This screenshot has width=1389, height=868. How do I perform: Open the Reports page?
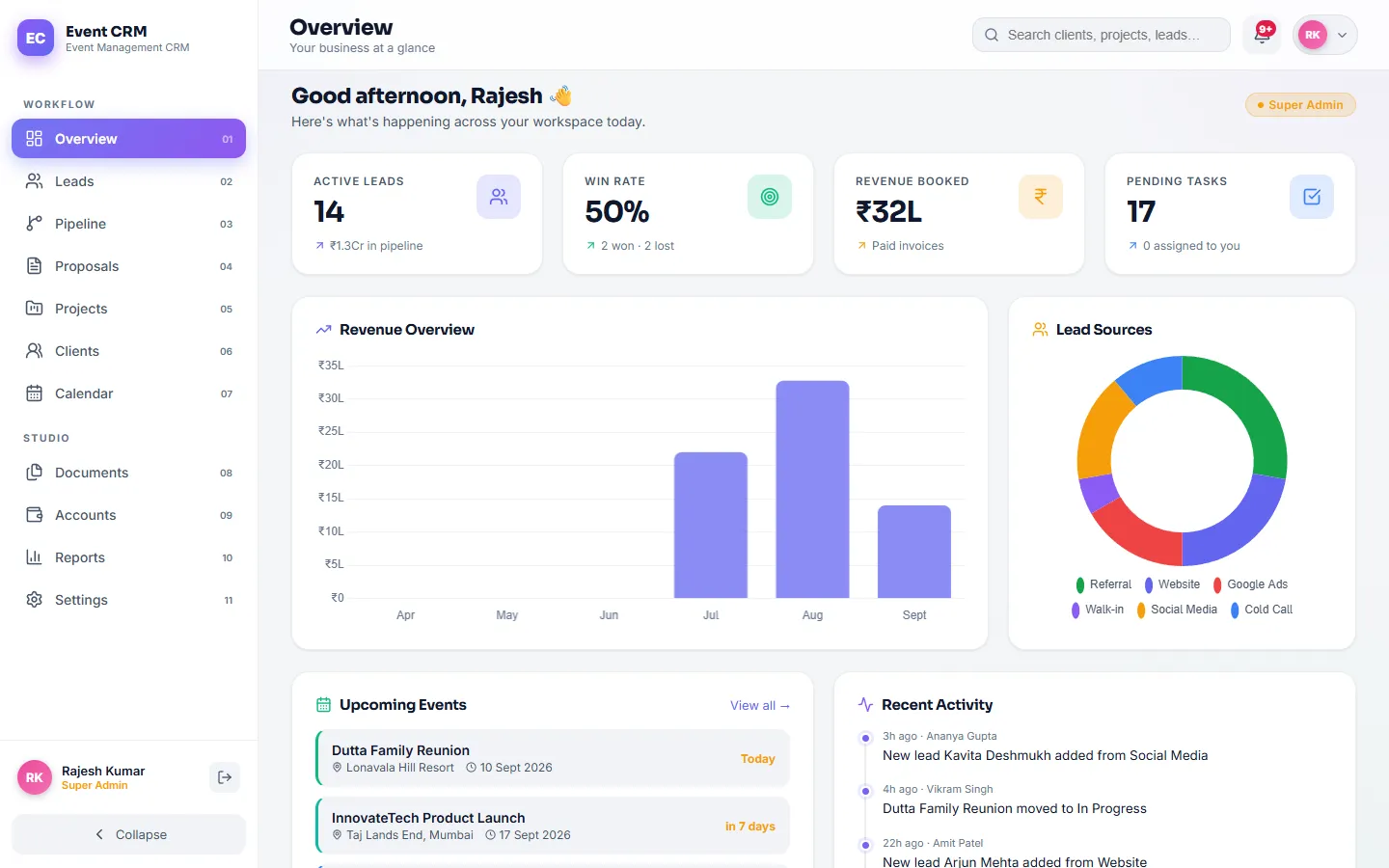(128, 557)
